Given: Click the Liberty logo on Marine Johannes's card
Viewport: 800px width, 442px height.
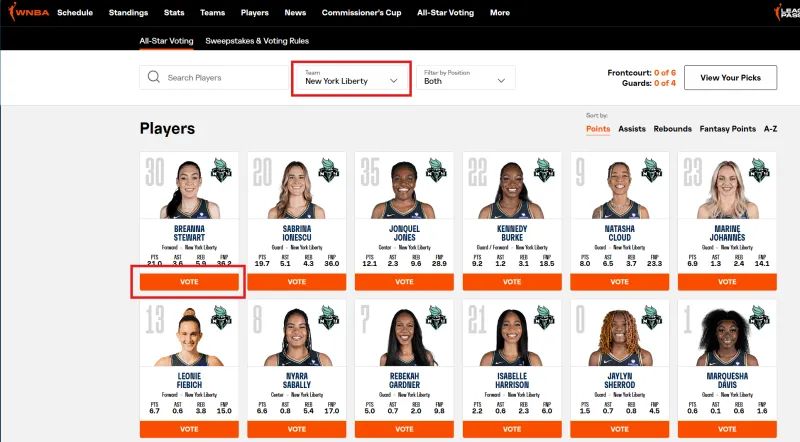Looking at the screenshot, I should (x=759, y=170).
